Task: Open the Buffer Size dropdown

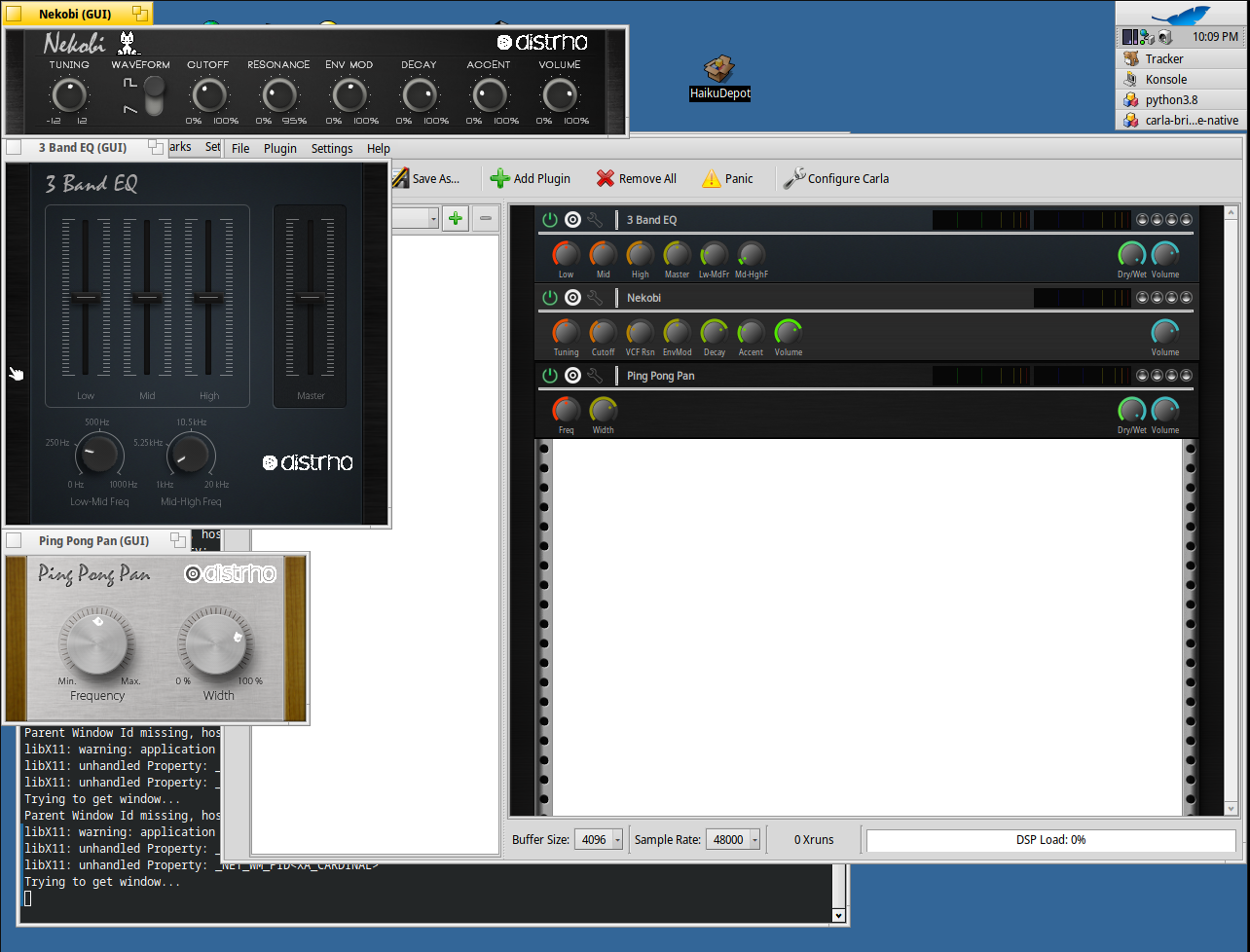Action: point(599,839)
